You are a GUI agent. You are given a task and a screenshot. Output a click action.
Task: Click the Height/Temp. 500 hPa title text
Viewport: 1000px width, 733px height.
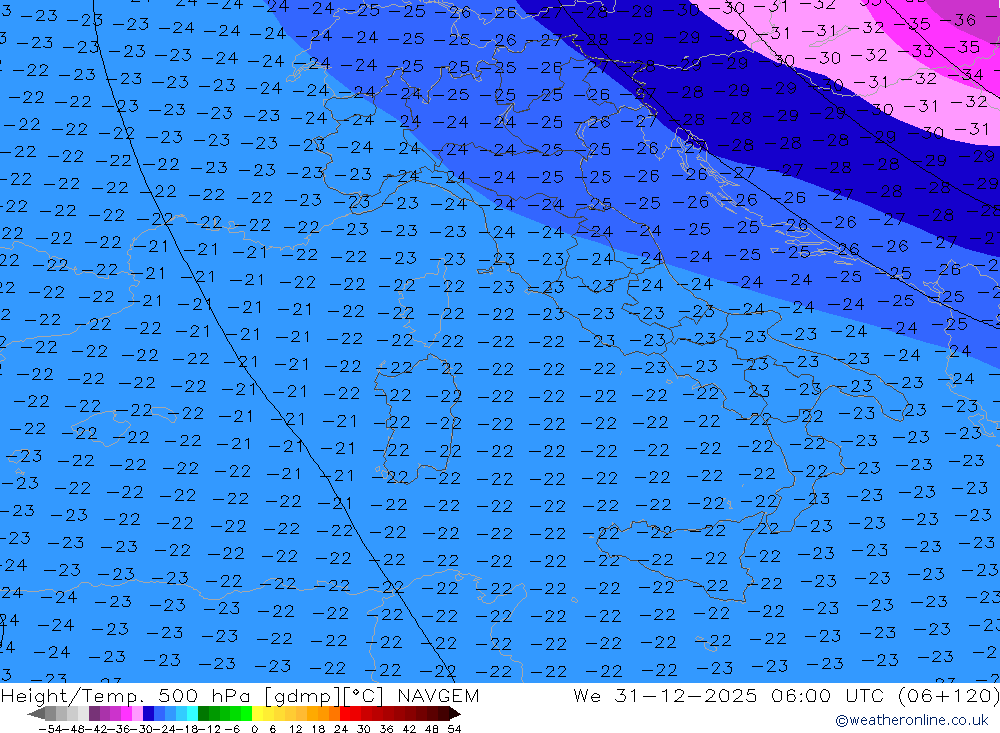[x=129, y=696]
